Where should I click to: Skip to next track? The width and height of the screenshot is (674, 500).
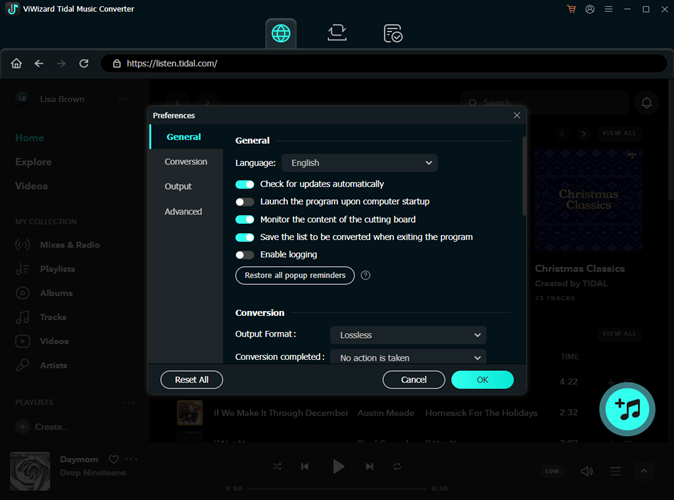click(370, 466)
